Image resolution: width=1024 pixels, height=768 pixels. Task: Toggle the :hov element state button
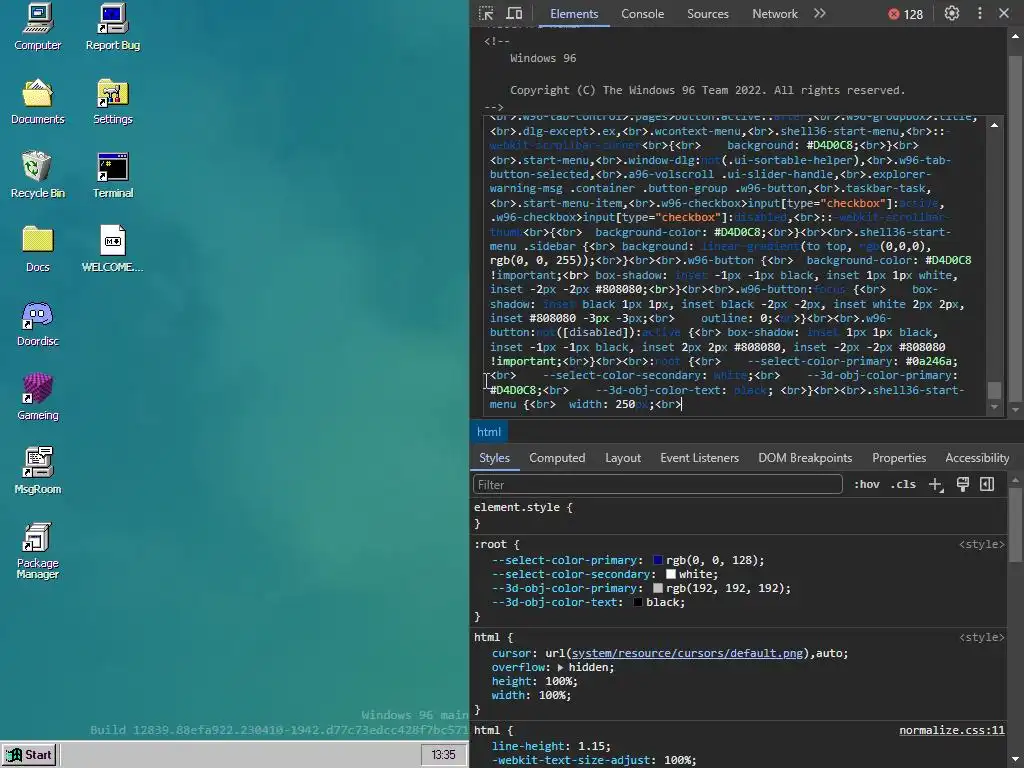tap(867, 485)
